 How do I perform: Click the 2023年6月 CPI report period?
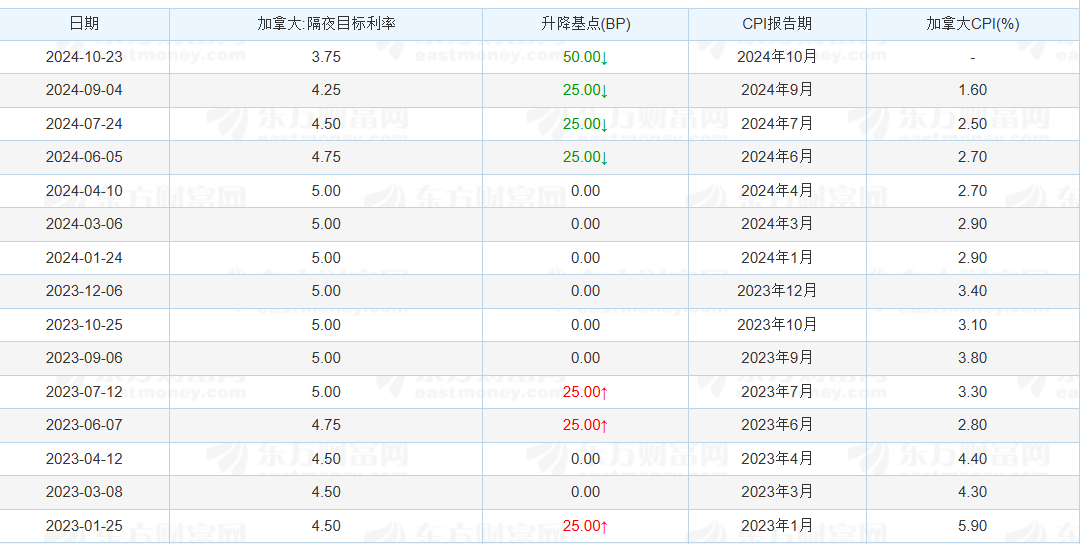[777, 426]
